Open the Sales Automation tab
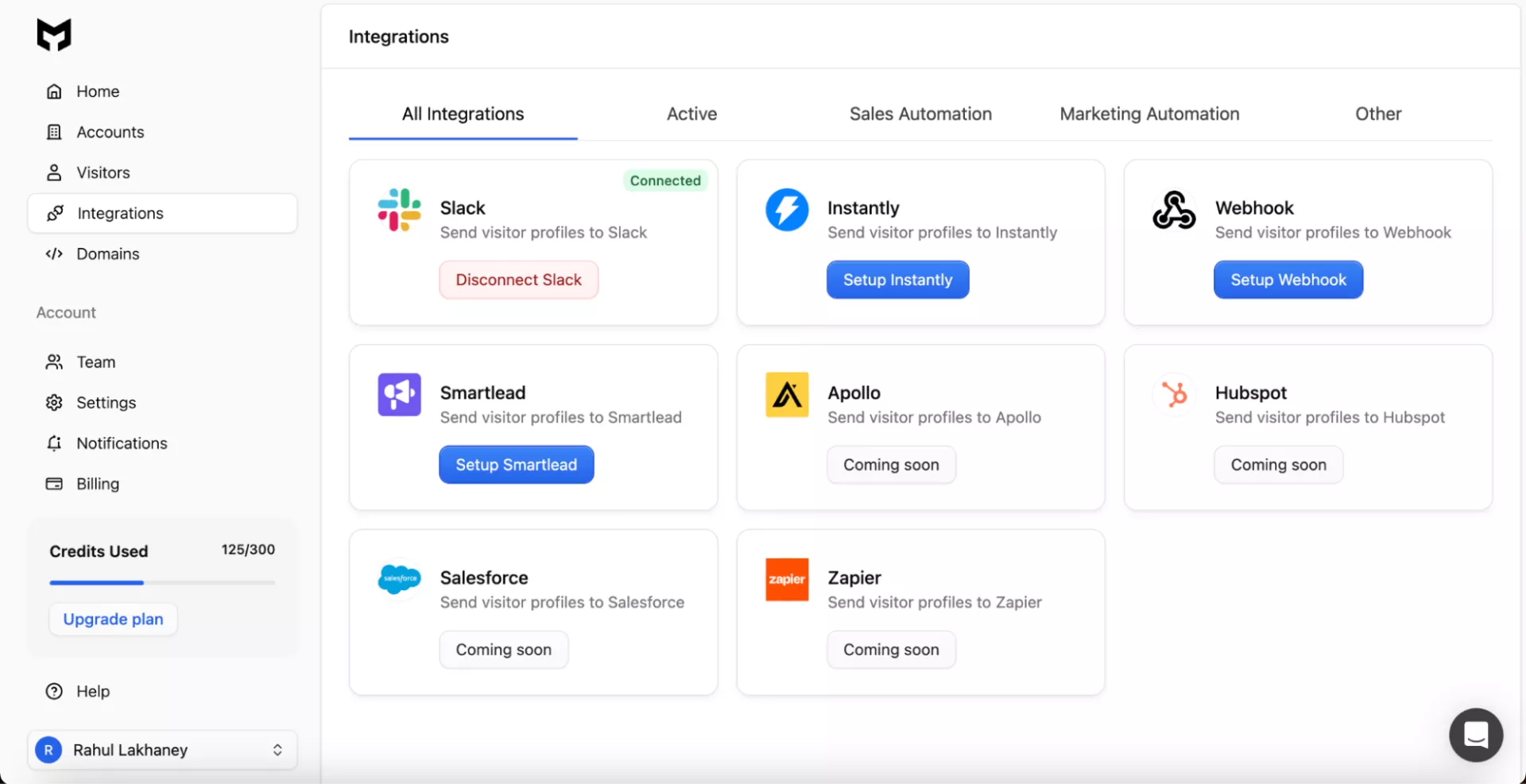Screen dimensions: 1526x784 tap(920, 114)
